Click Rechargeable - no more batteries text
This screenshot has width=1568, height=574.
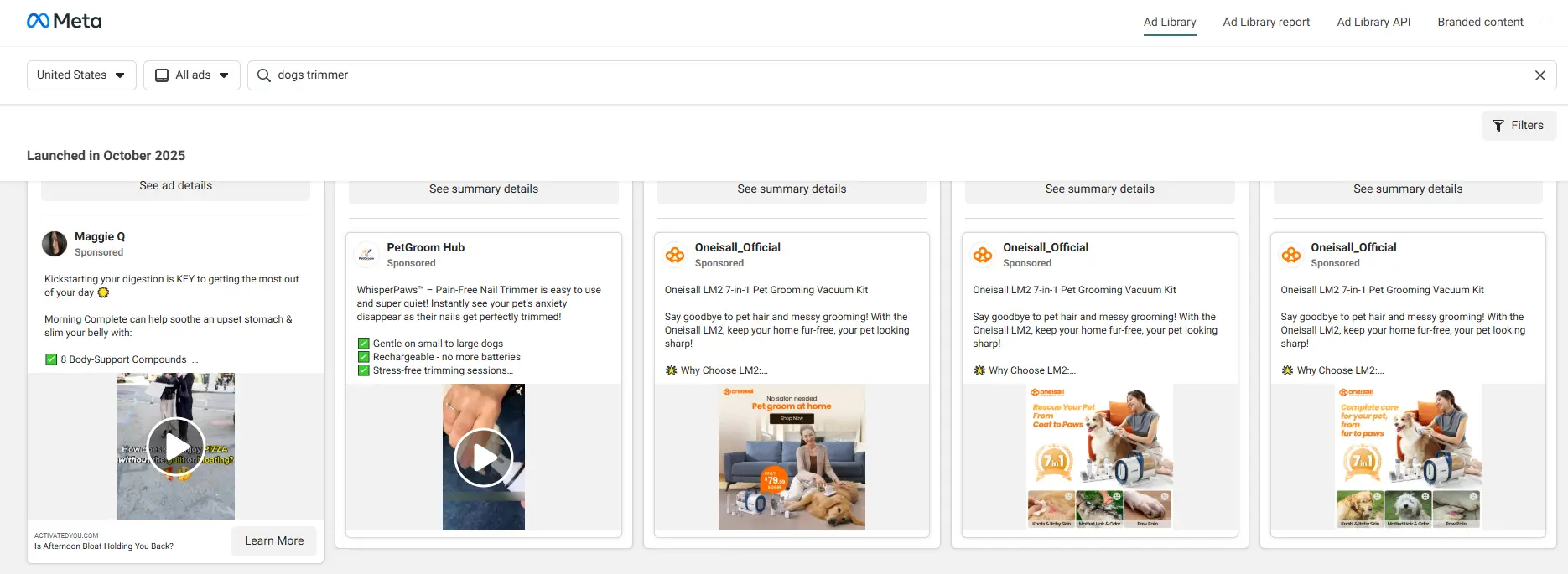(x=447, y=357)
